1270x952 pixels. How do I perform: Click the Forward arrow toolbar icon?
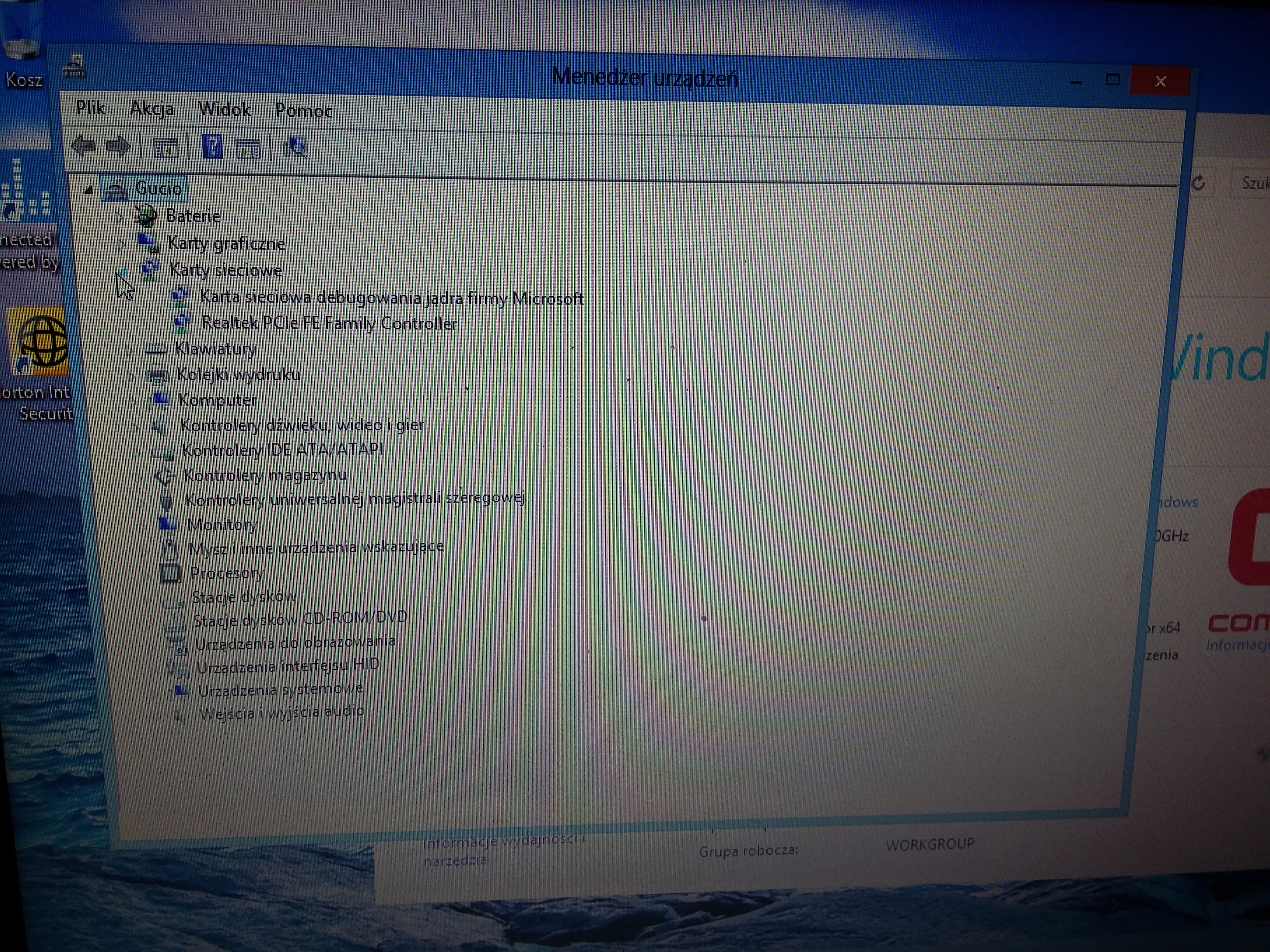click(119, 147)
